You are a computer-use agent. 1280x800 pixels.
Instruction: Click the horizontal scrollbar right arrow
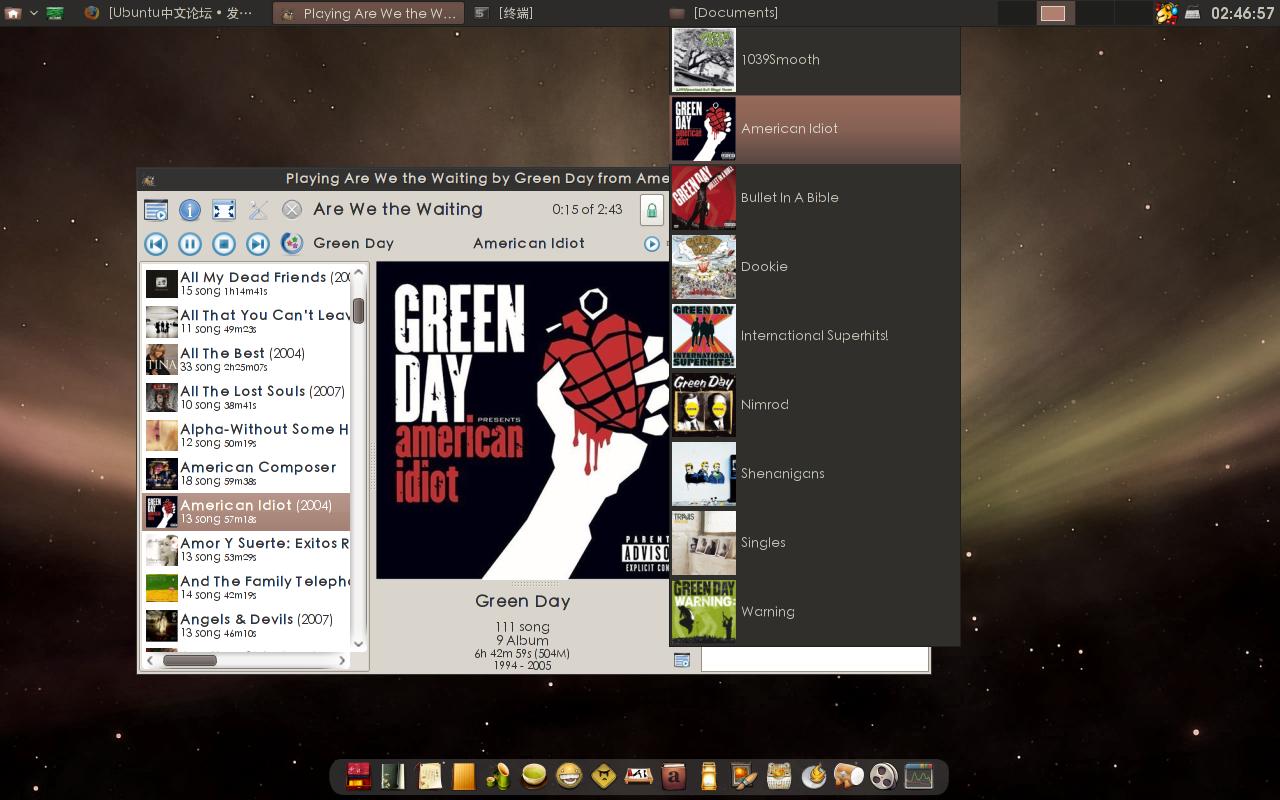[x=342, y=660]
